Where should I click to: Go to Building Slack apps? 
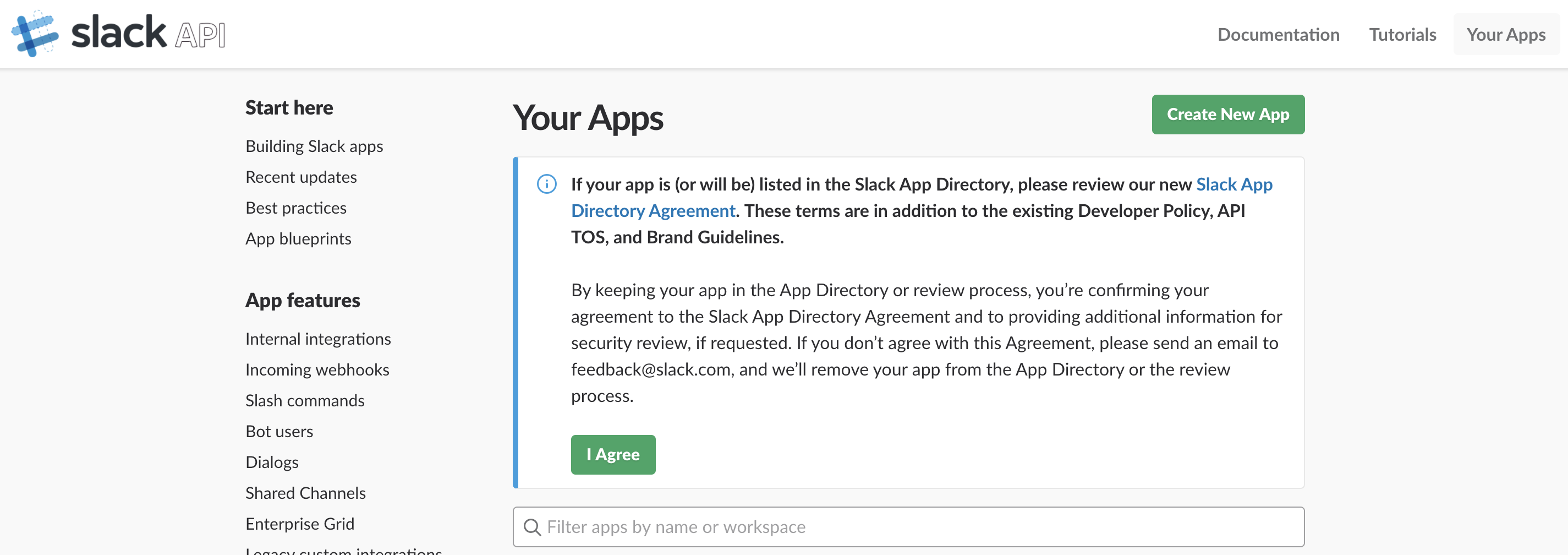(x=314, y=146)
